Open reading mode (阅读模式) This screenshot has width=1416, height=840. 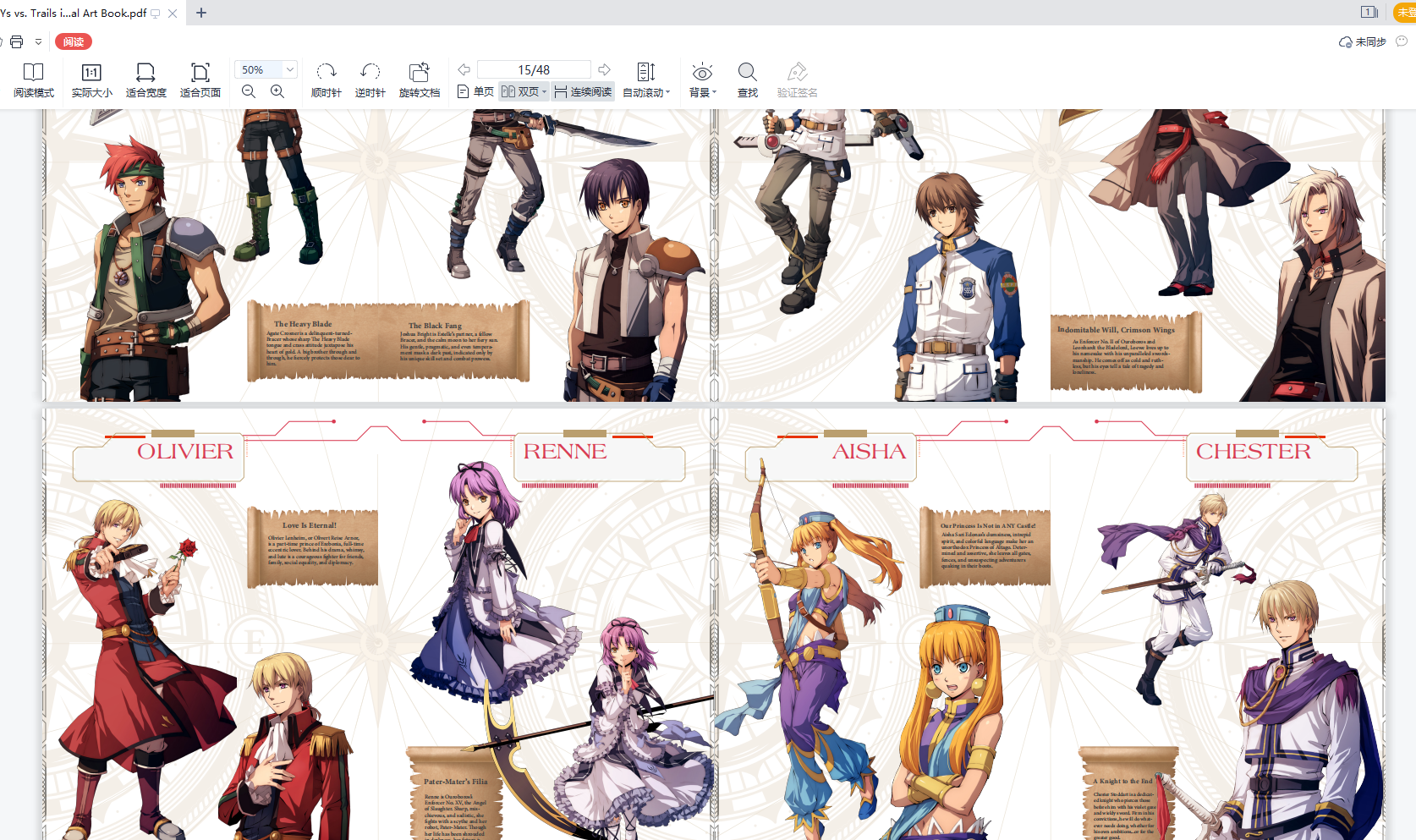click(33, 80)
